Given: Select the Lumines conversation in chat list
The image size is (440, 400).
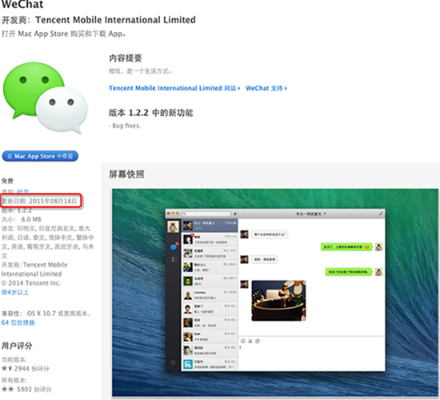Looking at the screenshot, I should pos(210,295).
